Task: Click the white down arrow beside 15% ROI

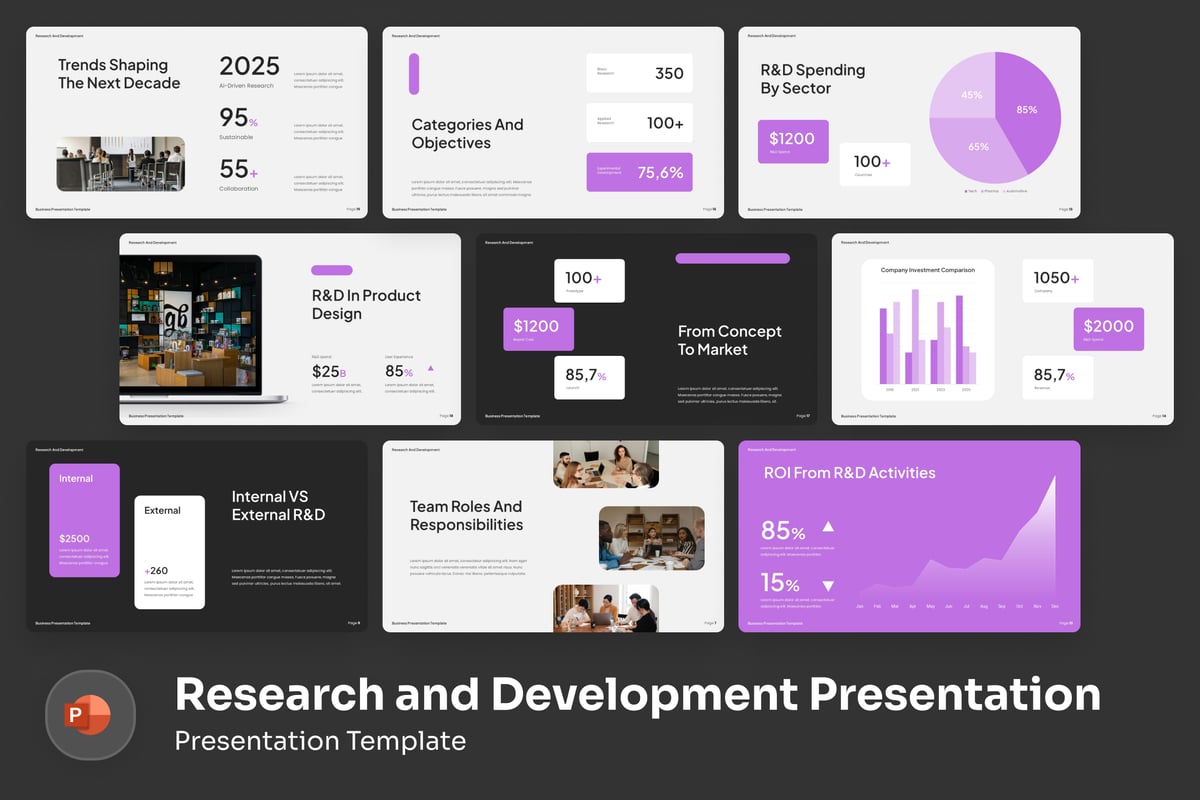Action: click(x=827, y=585)
